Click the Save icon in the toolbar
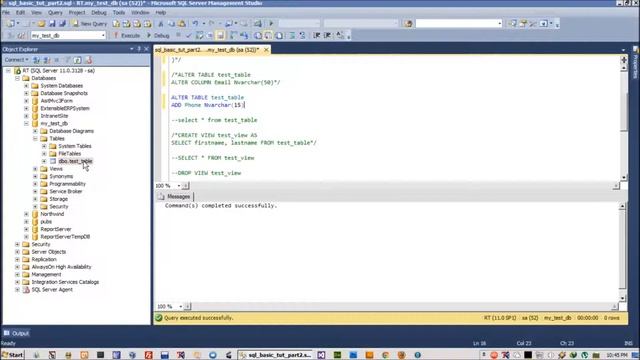 click(x=52, y=24)
